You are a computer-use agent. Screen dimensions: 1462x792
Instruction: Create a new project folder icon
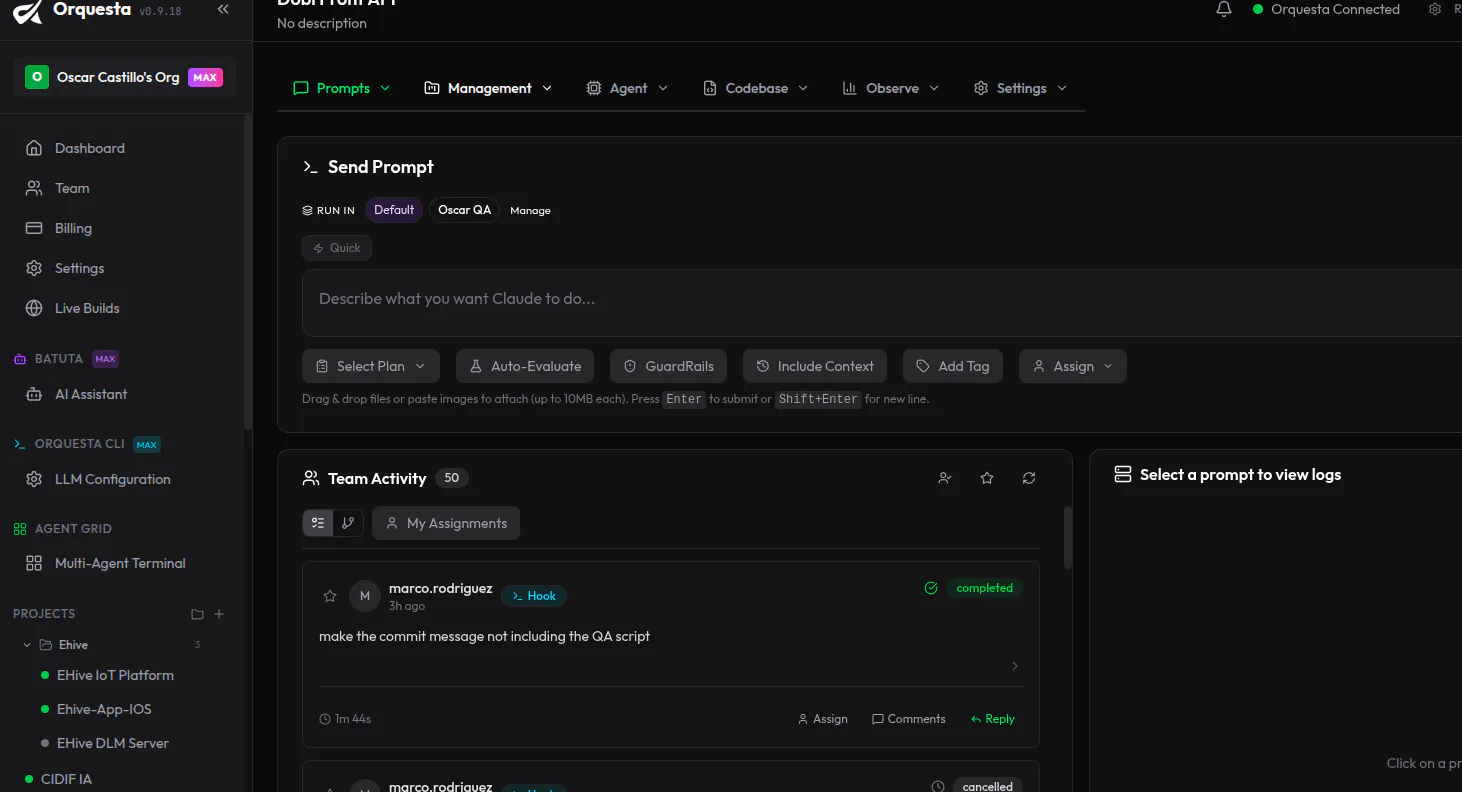pyautogui.click(x=197, y=614)
